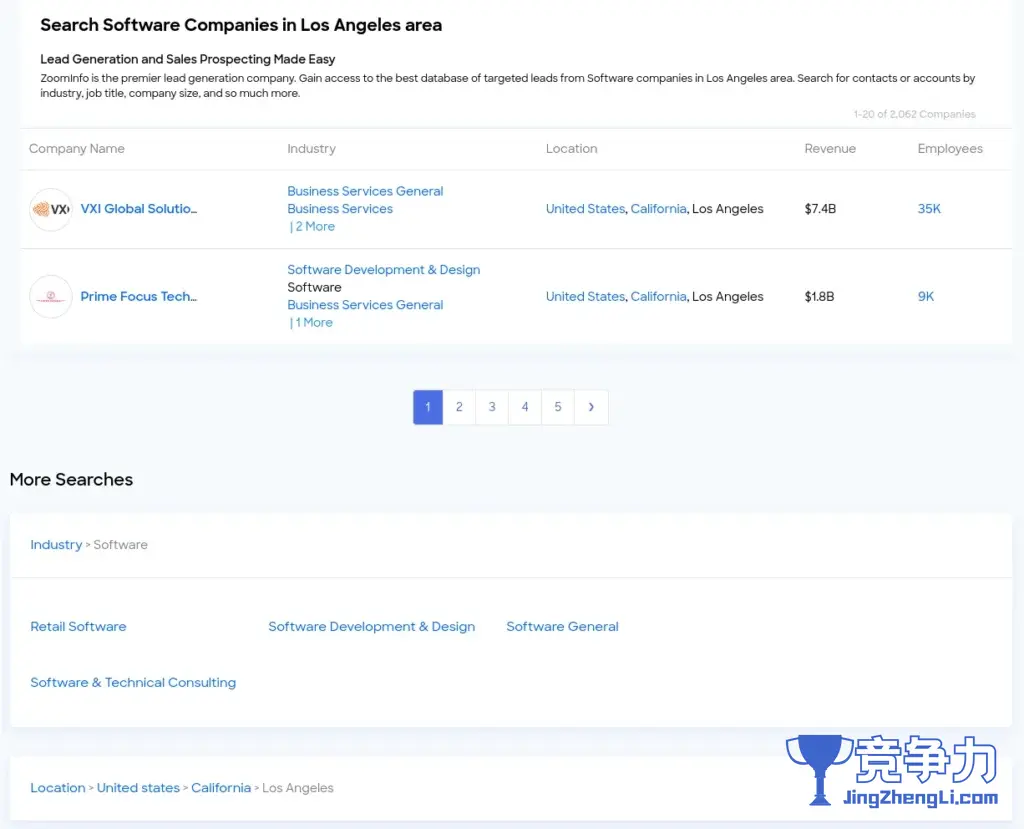Click the Employees column header
Image resolution: width=1024 pixels, height=829 pixels.
click(950, 149)
